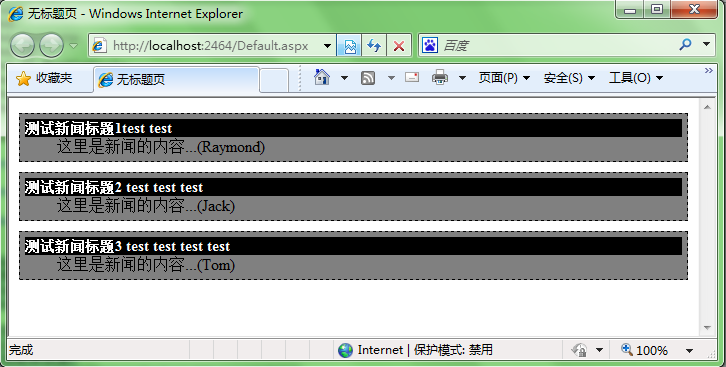Click the Print icon
This screenshot has height=367, width=726.
[439, 77]
